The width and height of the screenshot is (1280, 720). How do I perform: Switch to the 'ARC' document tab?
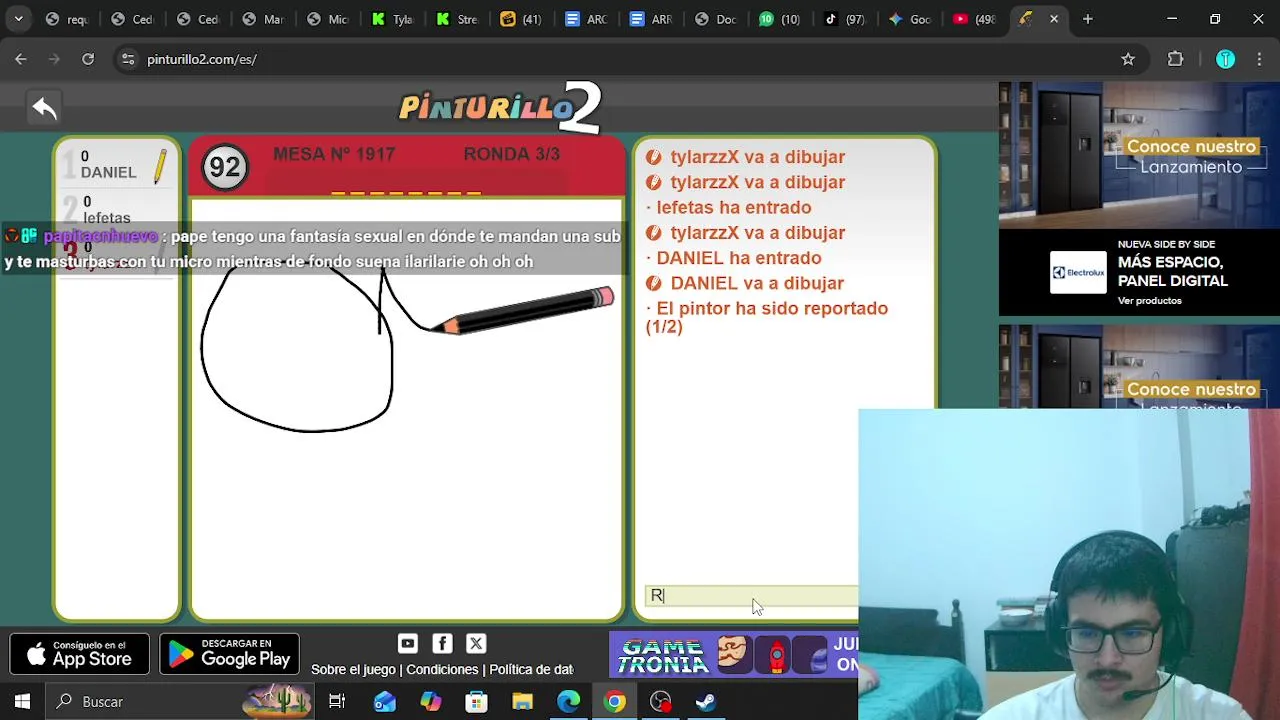click(x=588, y=19)
